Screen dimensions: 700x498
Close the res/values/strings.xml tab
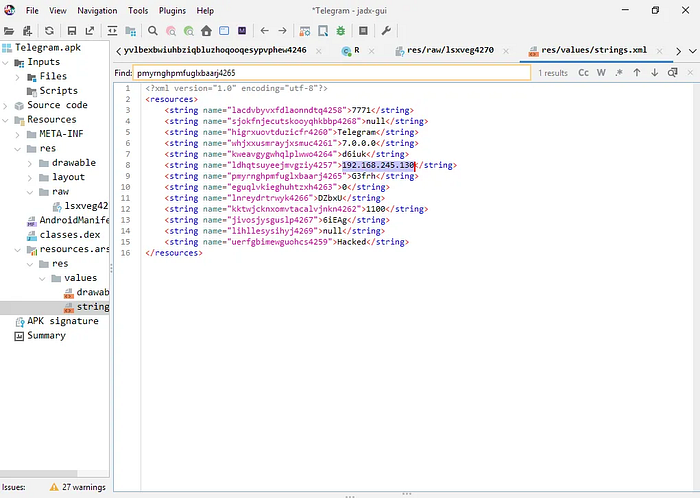(x=659, y=51)
